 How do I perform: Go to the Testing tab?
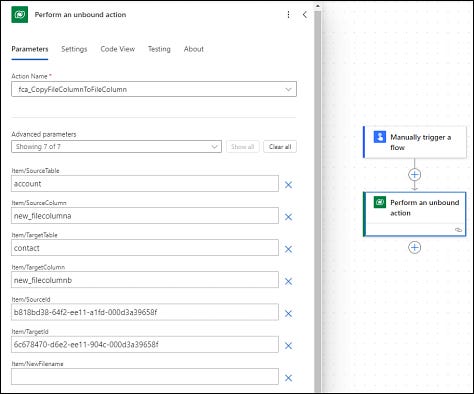(159, 49)
